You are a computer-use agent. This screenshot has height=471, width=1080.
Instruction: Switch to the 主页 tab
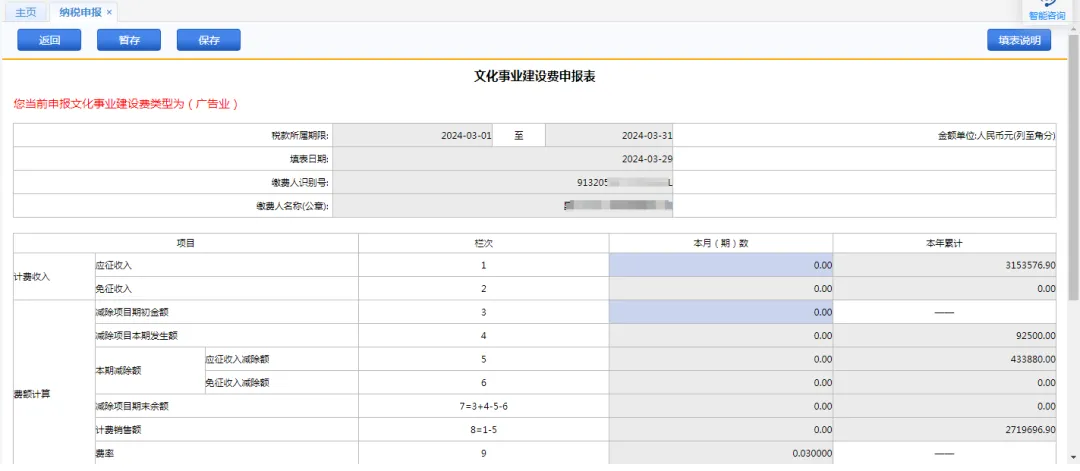[26, 12]
